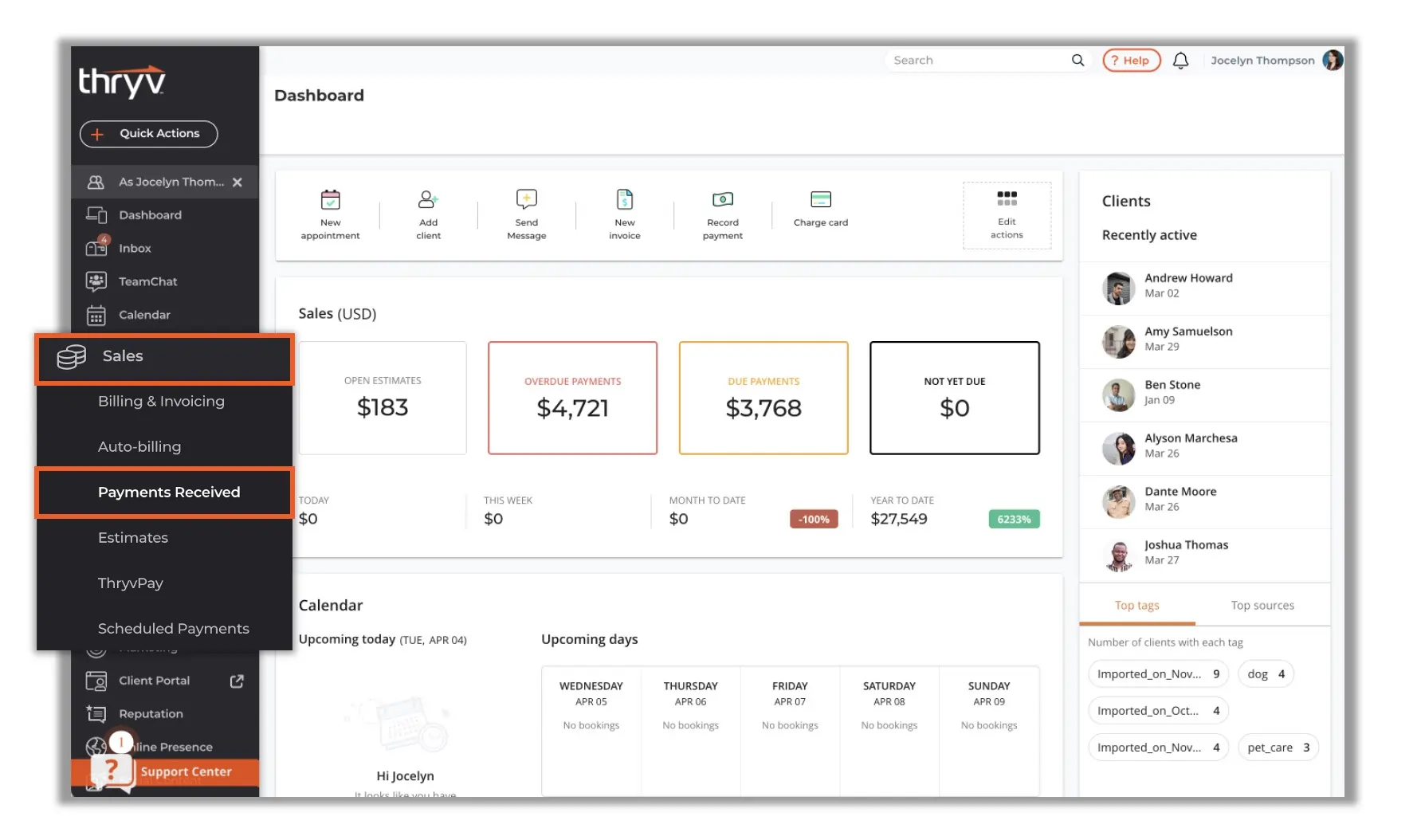This screenshot has height=840, width=1417.
Task: Click the TeamChat sidebar icon
Action: coord(96,281)
